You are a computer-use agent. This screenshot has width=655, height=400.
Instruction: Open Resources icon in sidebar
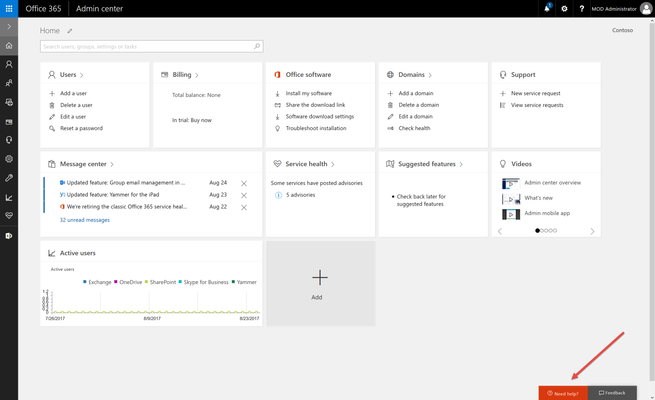(x=9, y=102)
